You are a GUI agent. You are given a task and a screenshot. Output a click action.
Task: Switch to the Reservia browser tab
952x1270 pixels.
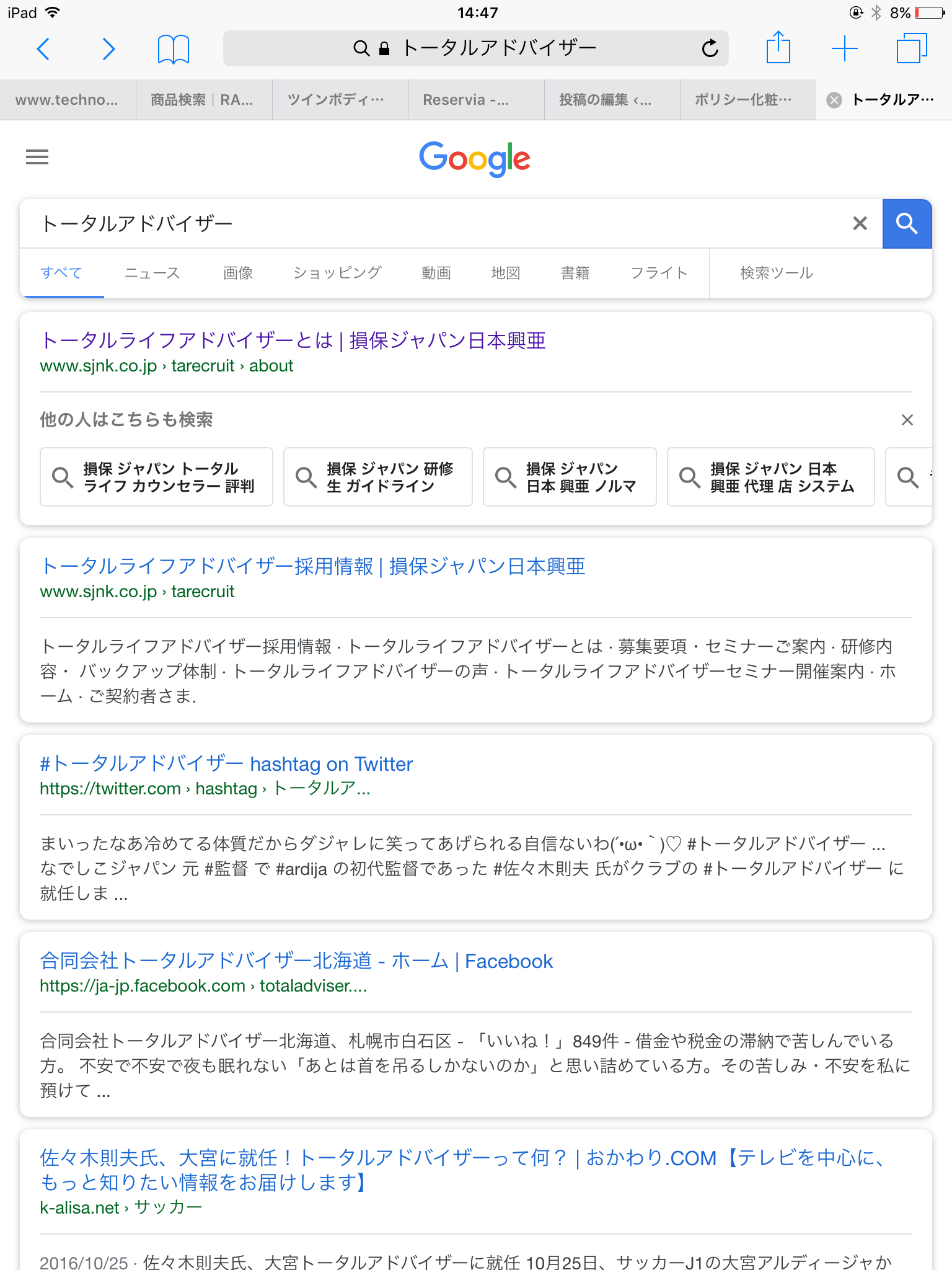(x=476, y=100)
